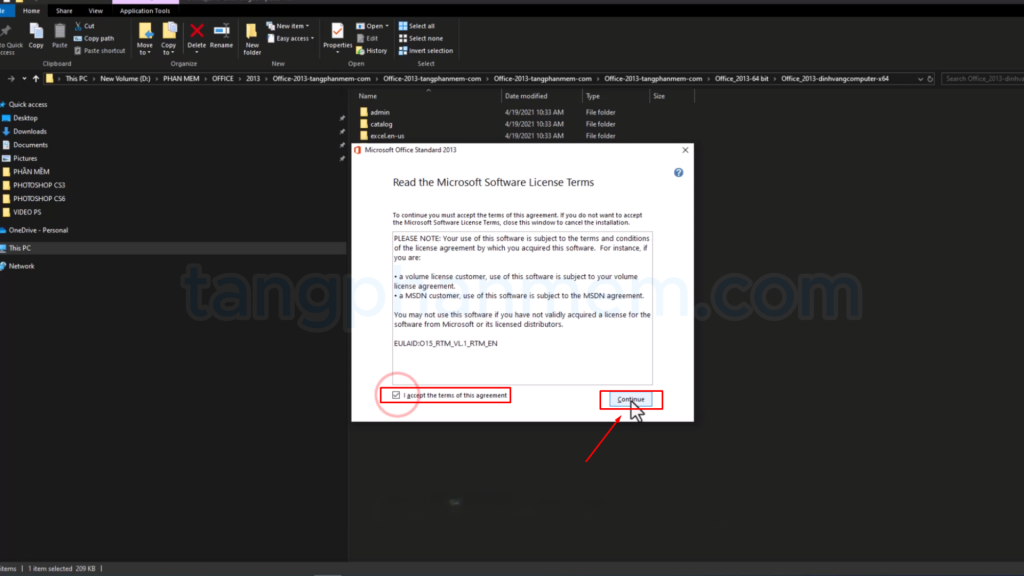Open the catalog folder

coord(381,124)
